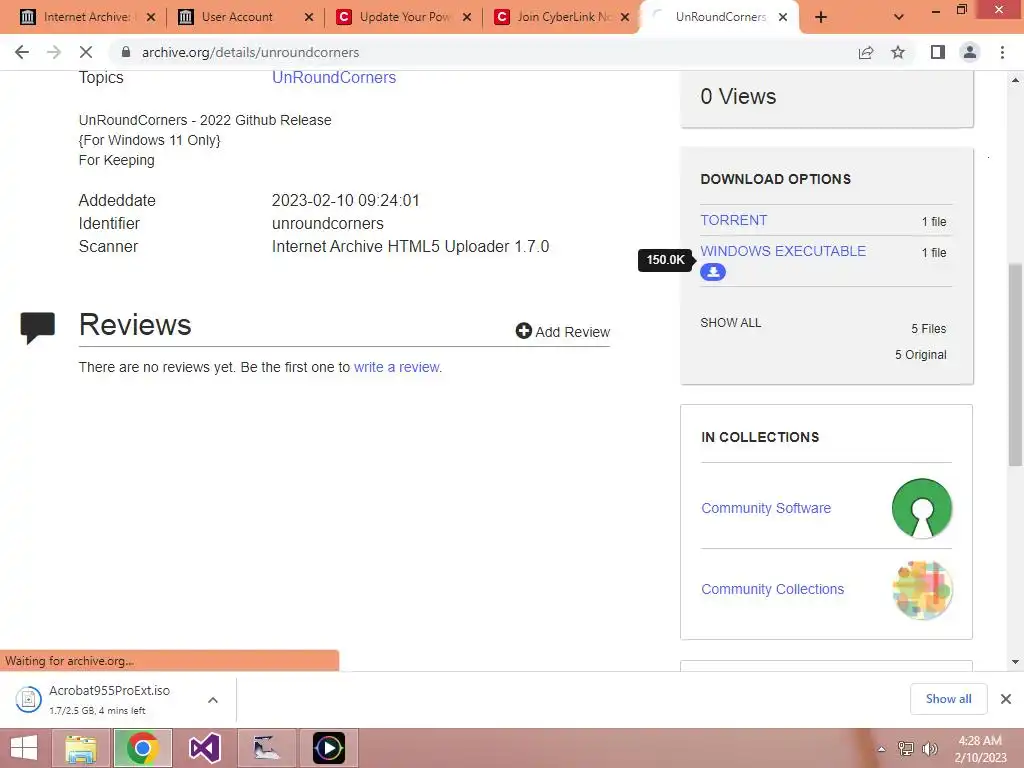This screenshot has height=768, width=1024.
Task: Click the Internet Archive HTML5 Uploader 1.7.0 text
Action: coord(410,246)
